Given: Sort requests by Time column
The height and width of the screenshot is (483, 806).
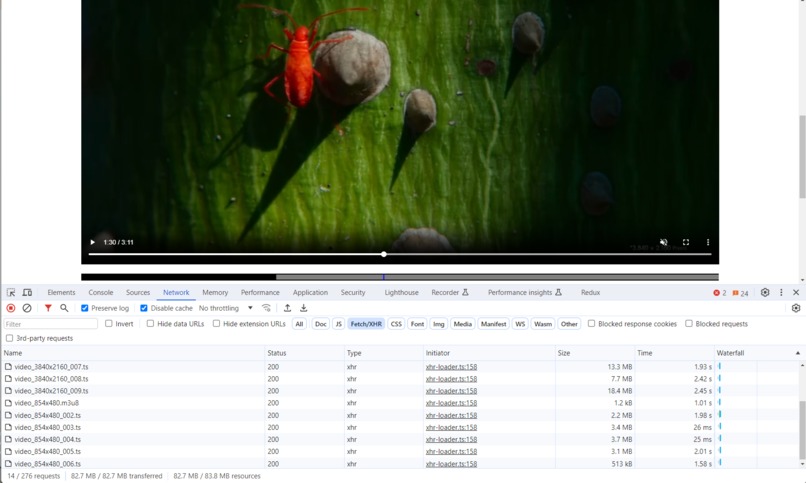Looking at the screenshot, I should [674, 353].
